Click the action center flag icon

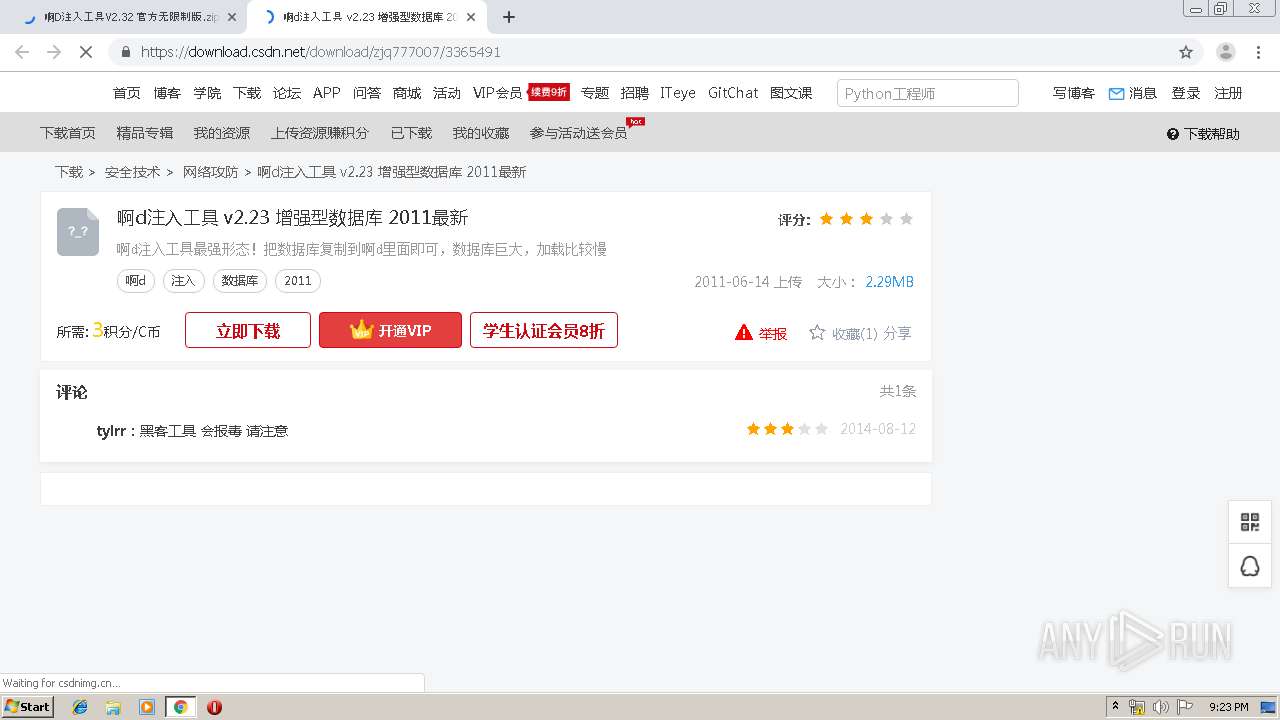pyautogui.click(x=1185, y=707)
